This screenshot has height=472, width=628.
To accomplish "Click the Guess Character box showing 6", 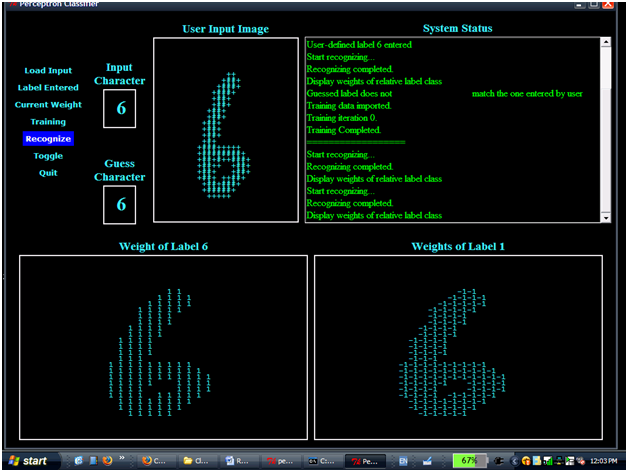I will point(119,205).
